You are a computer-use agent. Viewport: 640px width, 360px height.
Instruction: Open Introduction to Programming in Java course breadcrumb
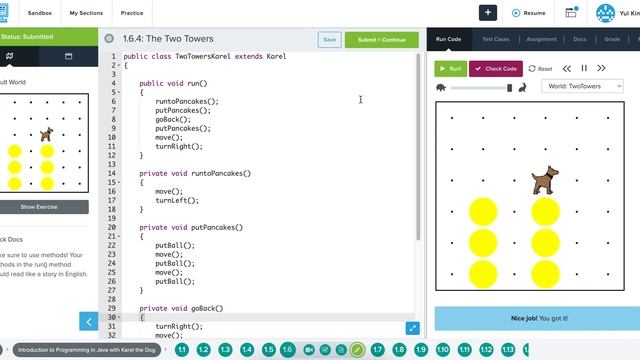pos(87,350)
